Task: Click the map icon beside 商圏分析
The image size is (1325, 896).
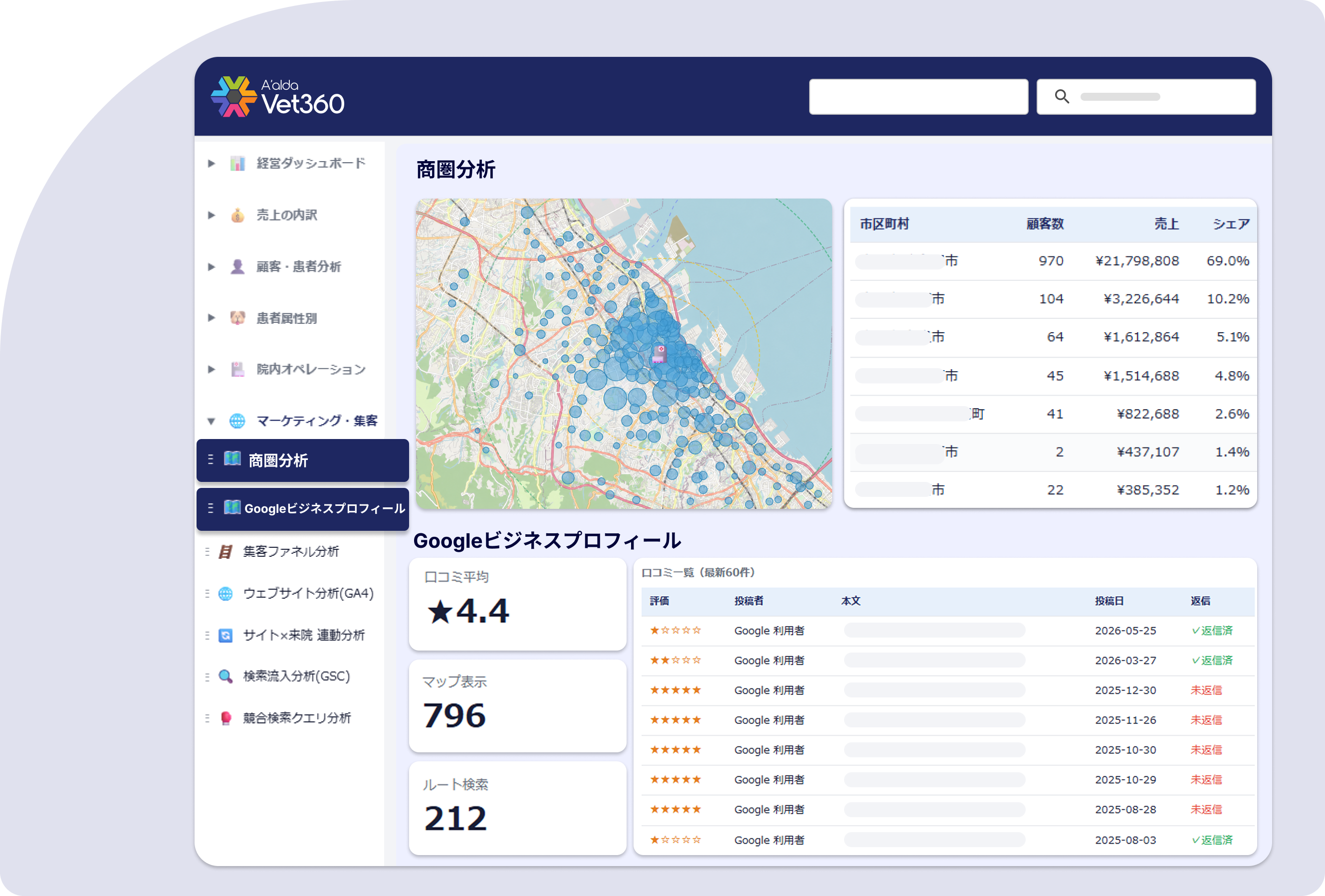Action: (232, 458)
